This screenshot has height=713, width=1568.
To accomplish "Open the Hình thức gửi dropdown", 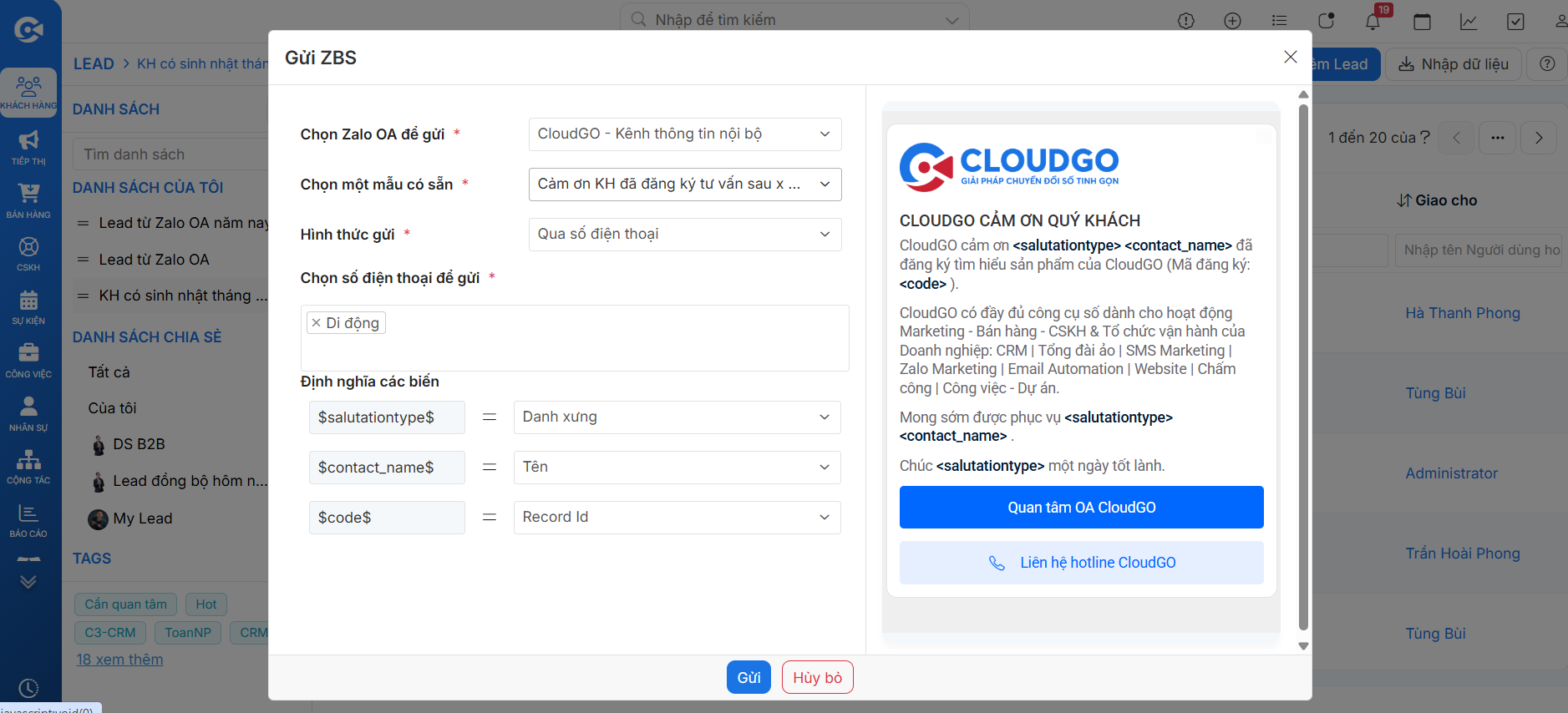I will click(685, 235).
